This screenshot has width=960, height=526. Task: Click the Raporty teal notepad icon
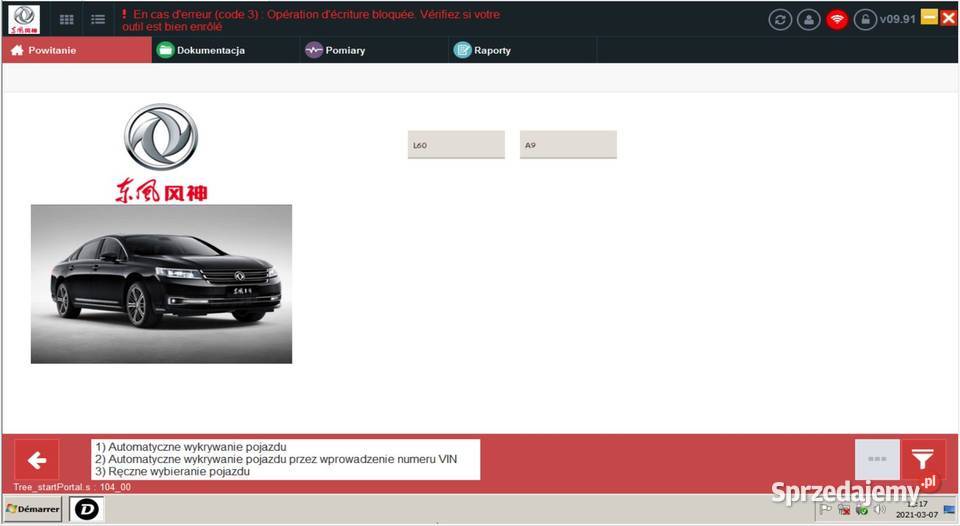coord(462,50)
